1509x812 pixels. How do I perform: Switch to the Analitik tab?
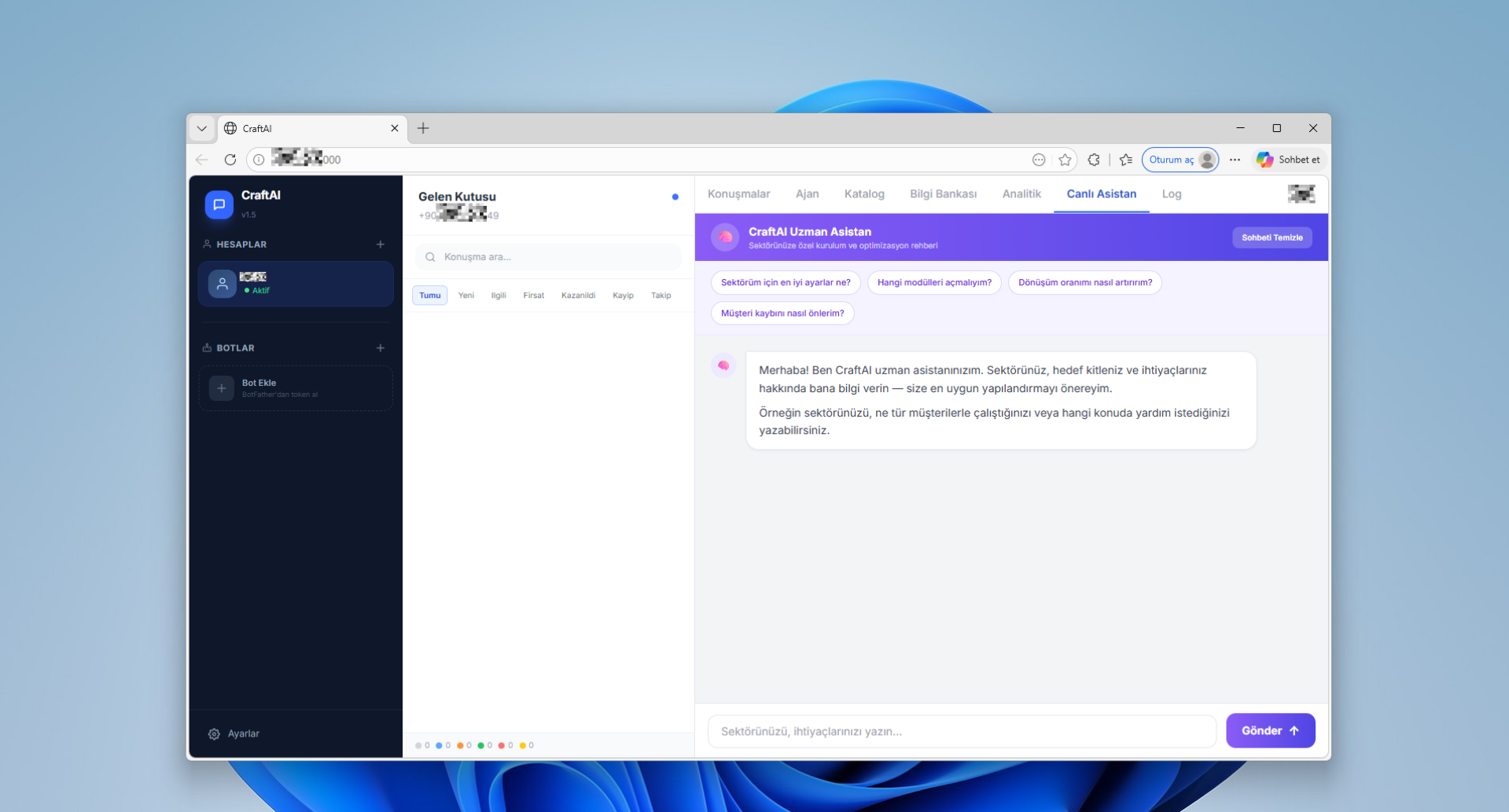[1021, 194]
